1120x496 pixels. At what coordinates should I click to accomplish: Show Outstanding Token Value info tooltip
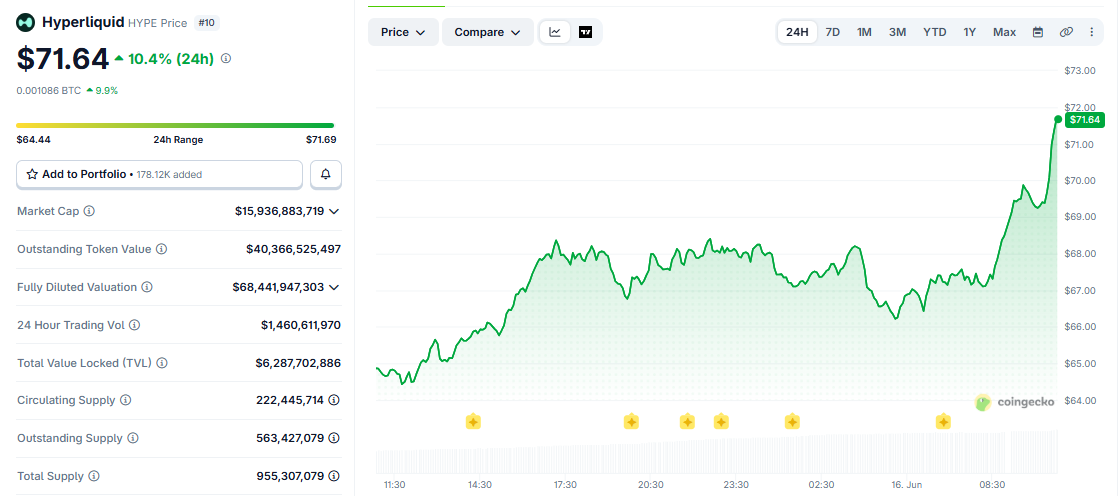tap(161, 249)
